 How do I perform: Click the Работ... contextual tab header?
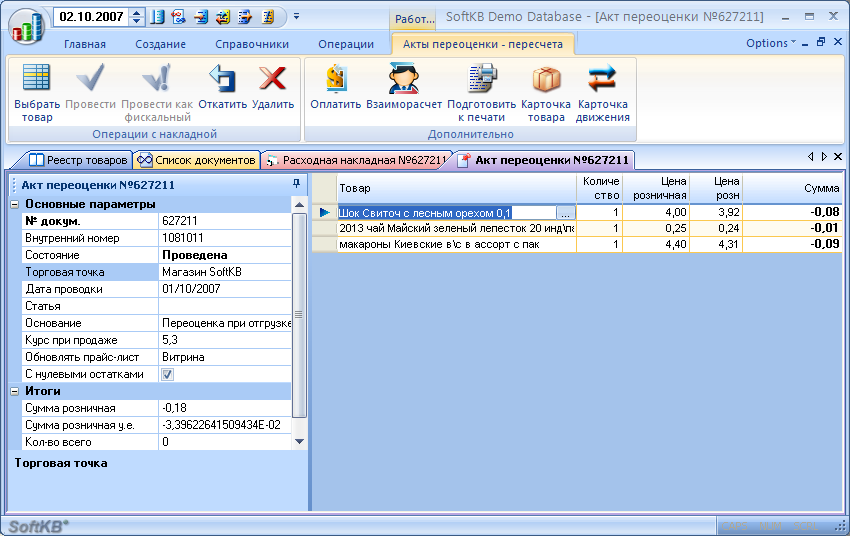(x=415, y=19)
